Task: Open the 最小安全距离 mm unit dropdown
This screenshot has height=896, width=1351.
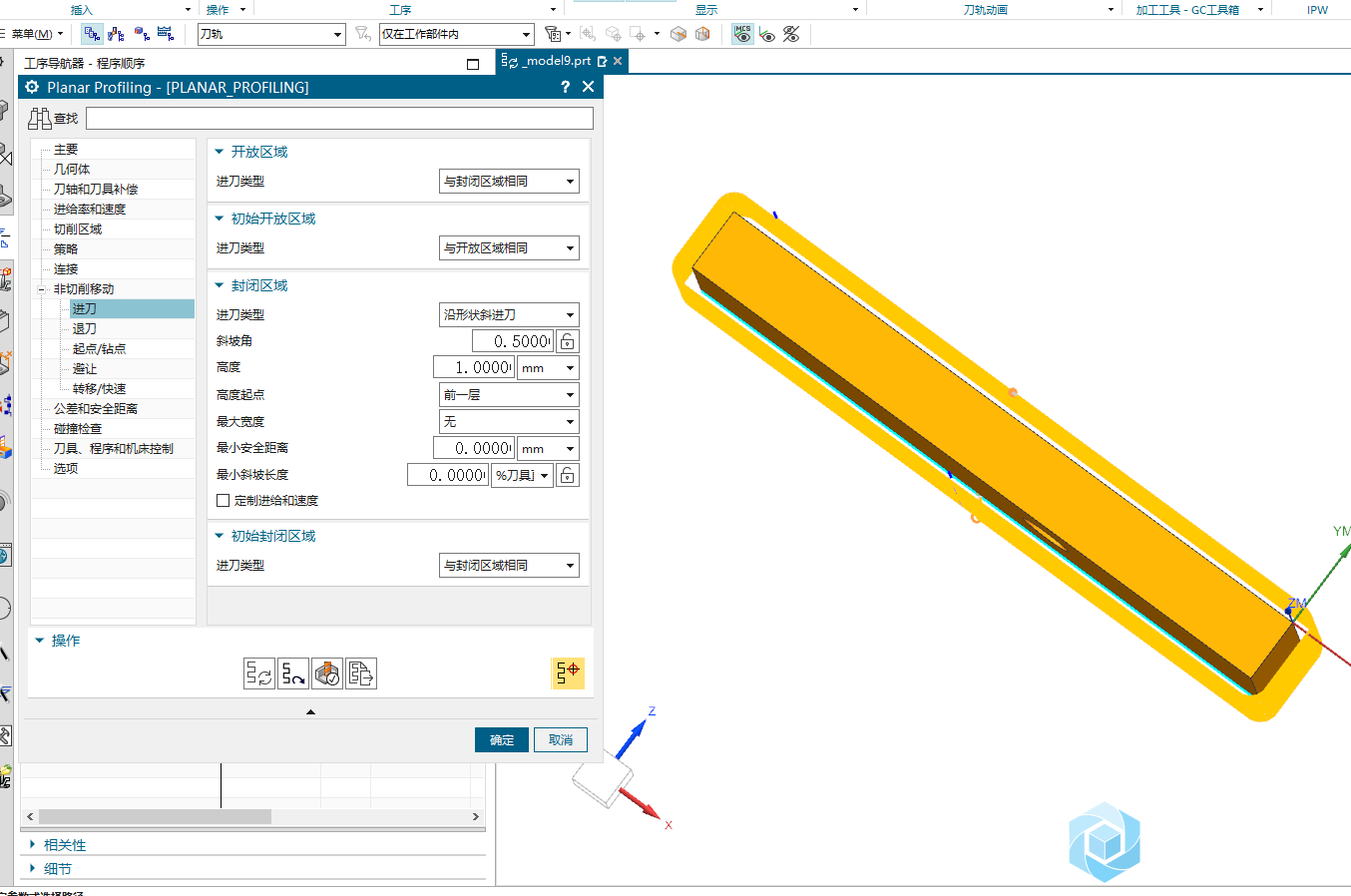Action: pyautogui.click(x=548, y=449)
